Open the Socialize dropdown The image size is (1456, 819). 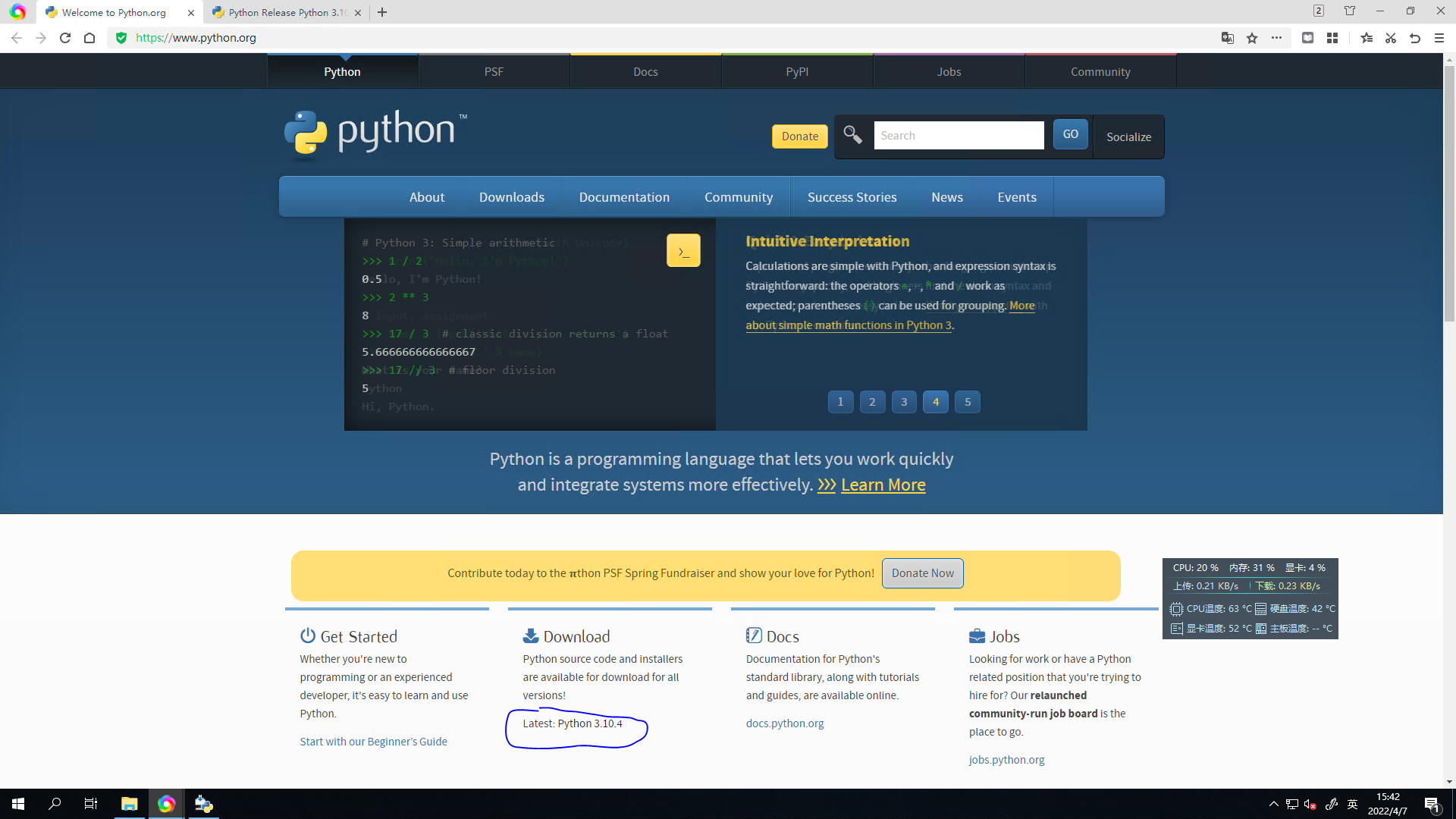1128,137
